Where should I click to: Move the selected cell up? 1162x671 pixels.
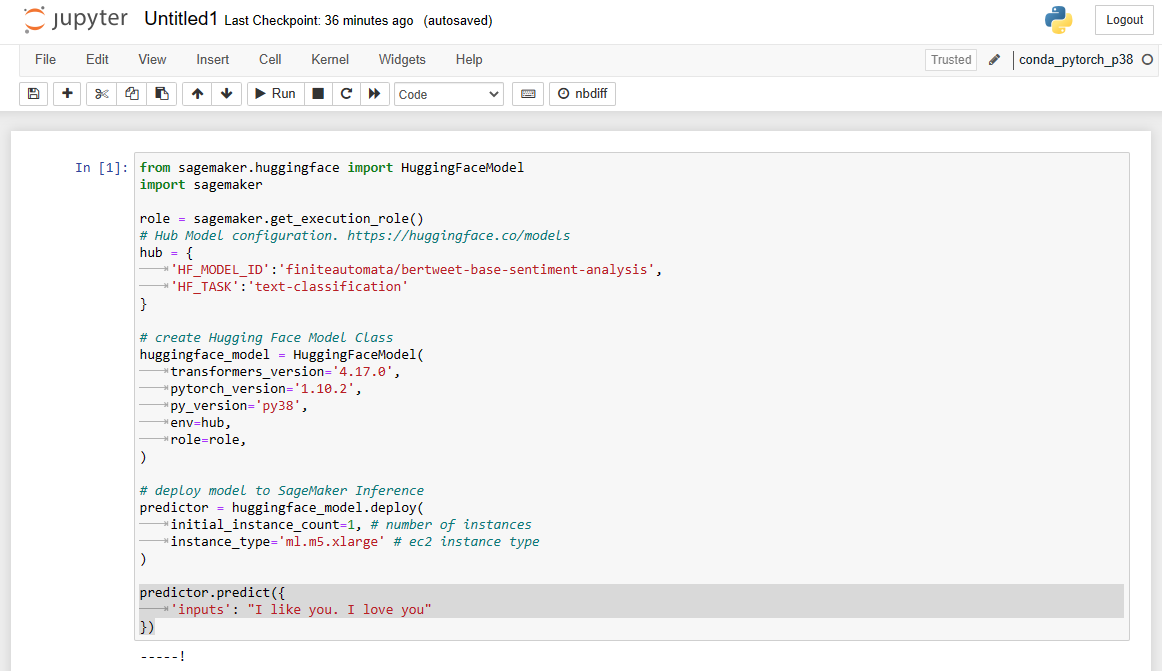click(x=197, y=93)
